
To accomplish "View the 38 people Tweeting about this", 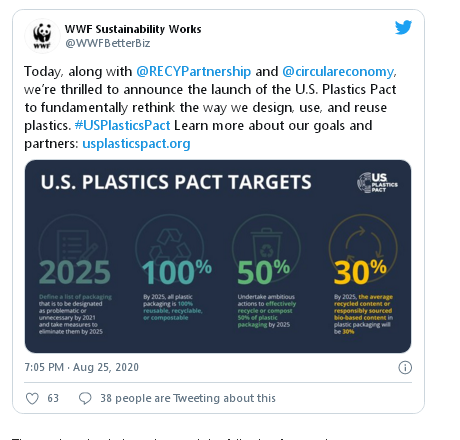I will click(x=188, y=398).
